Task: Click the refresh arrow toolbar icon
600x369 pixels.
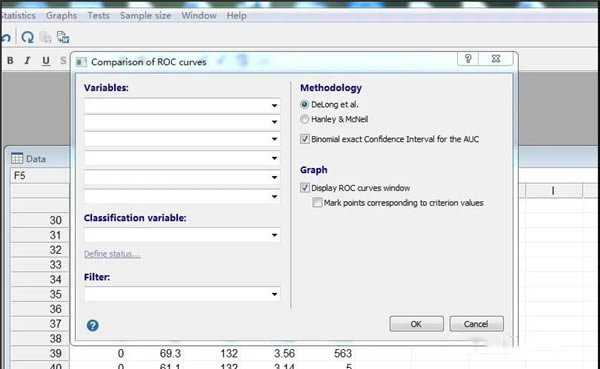Action: (x=27, y=37)
